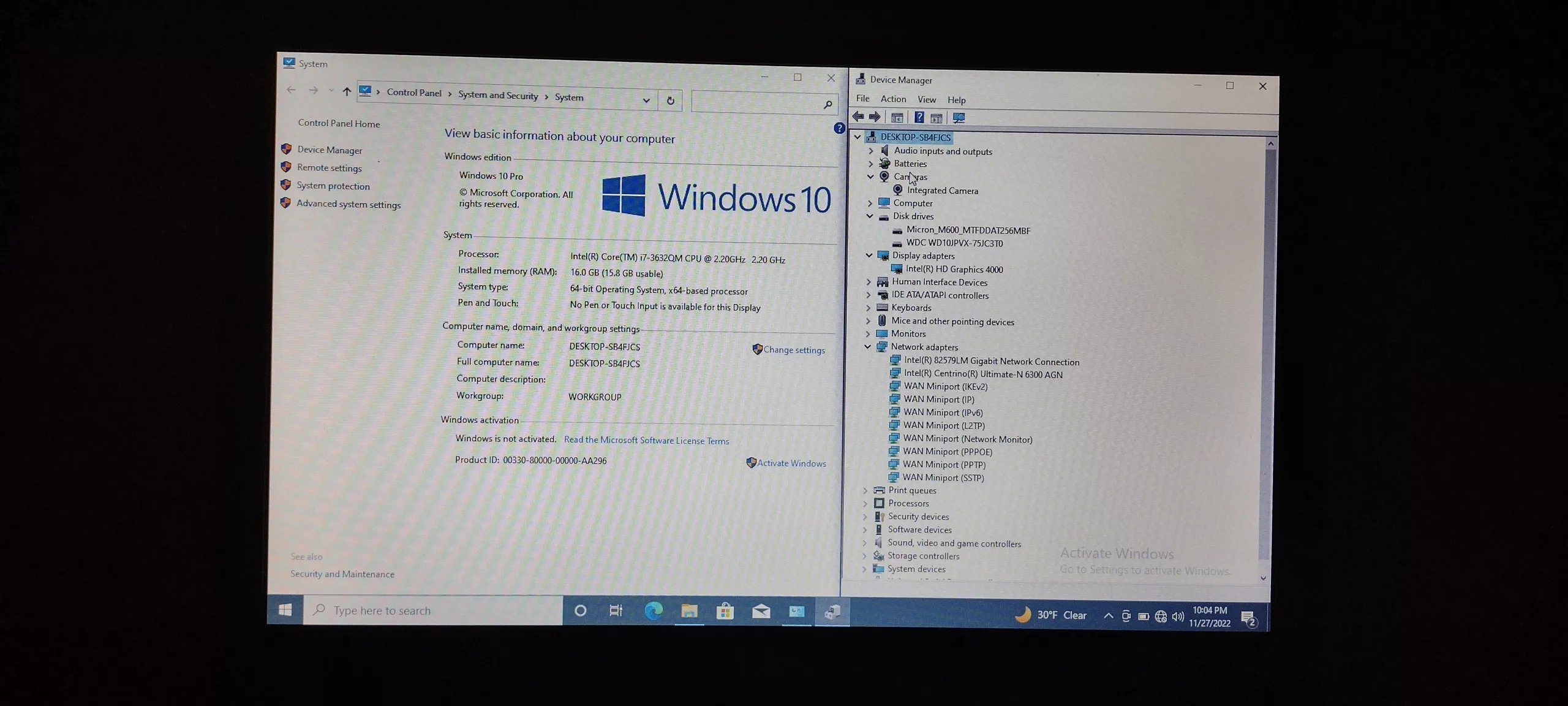Expand the Processors node
The image size is (1568, 706).
(x=865, y=503)
